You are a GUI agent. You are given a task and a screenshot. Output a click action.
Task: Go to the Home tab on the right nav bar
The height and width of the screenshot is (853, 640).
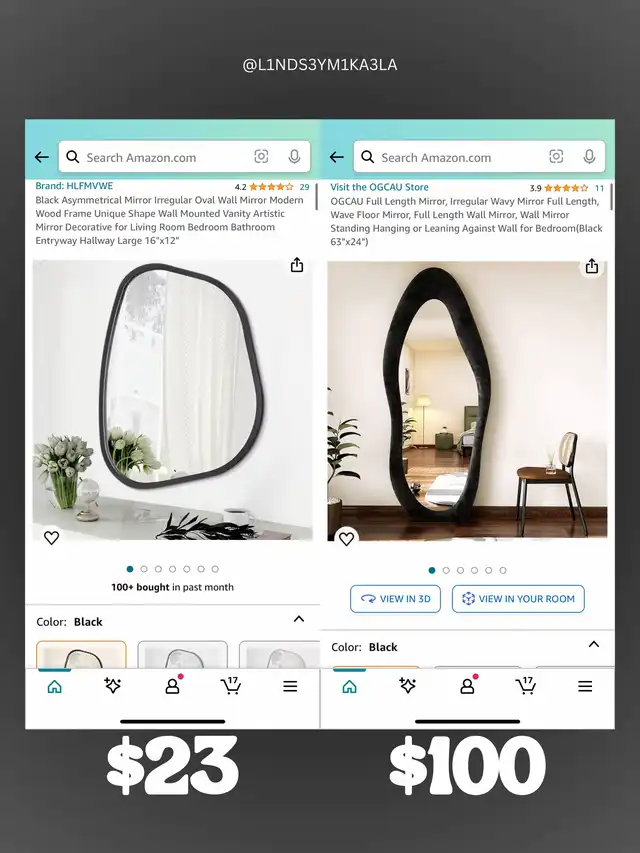[x=349, y=687]
